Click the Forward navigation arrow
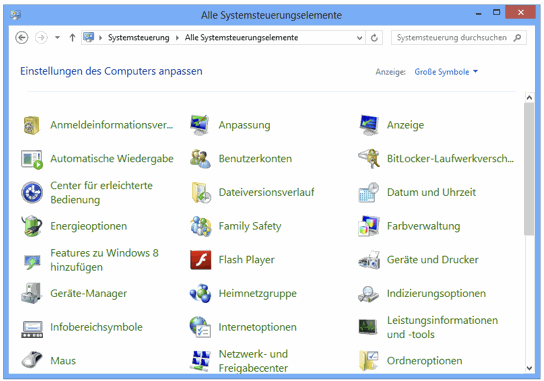Screen dimensions: 544x381 point(41,37)
